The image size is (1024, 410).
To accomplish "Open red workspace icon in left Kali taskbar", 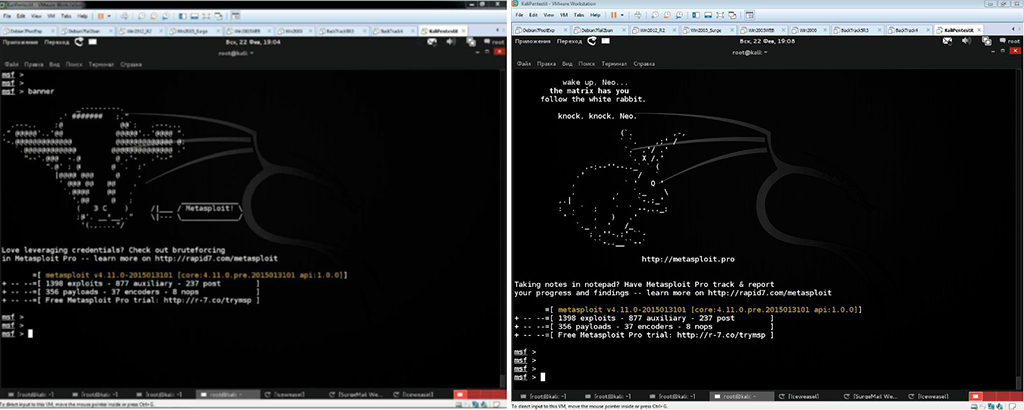I will point(460,394).
